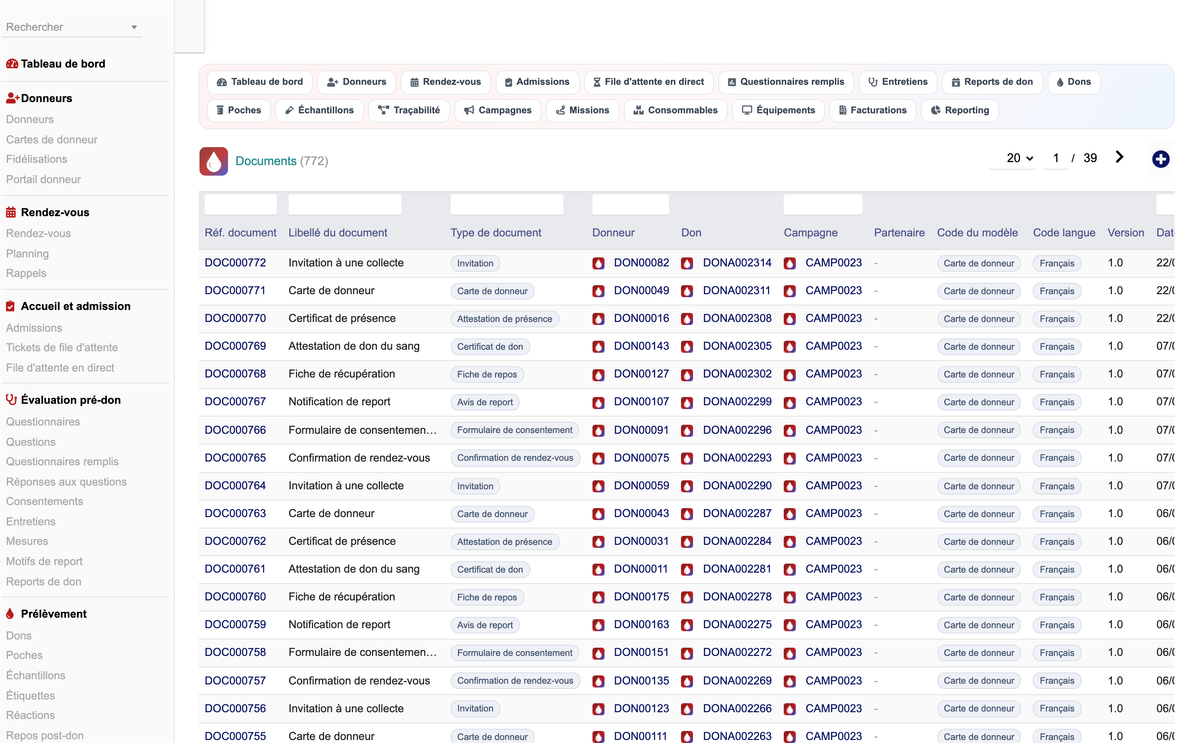Open Reports de don toolbar tab
Viewport: 1200px width, 743px height.
point(992,82)
